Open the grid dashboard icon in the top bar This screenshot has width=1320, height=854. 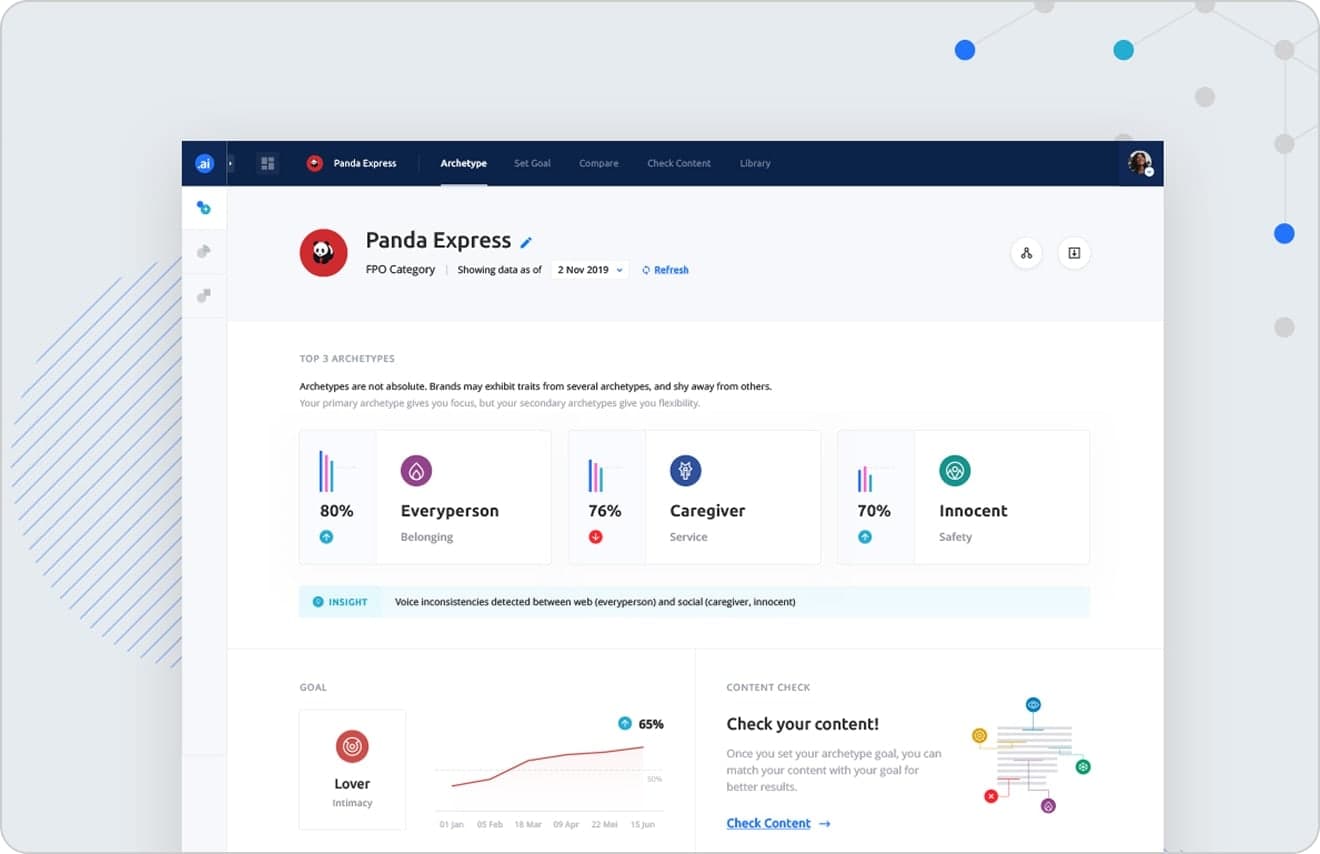(x=267, y=163)
